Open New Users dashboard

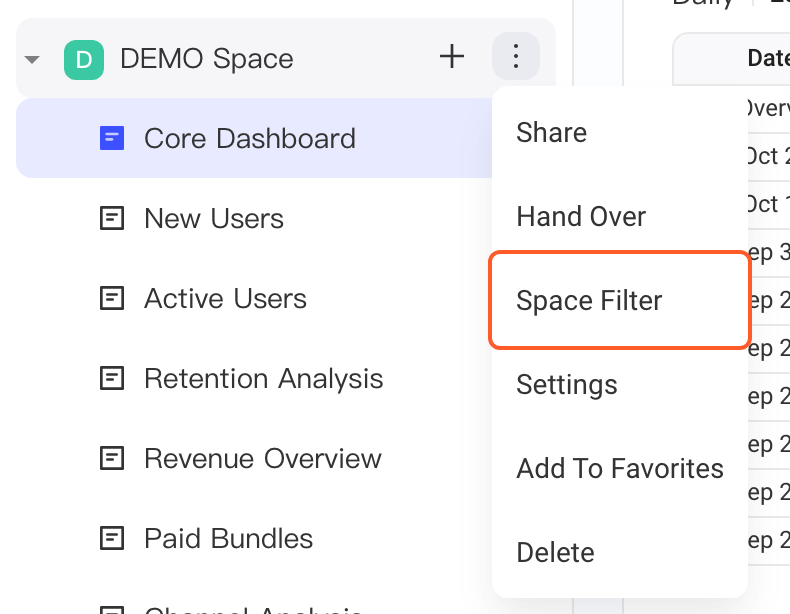pos(214,219)
